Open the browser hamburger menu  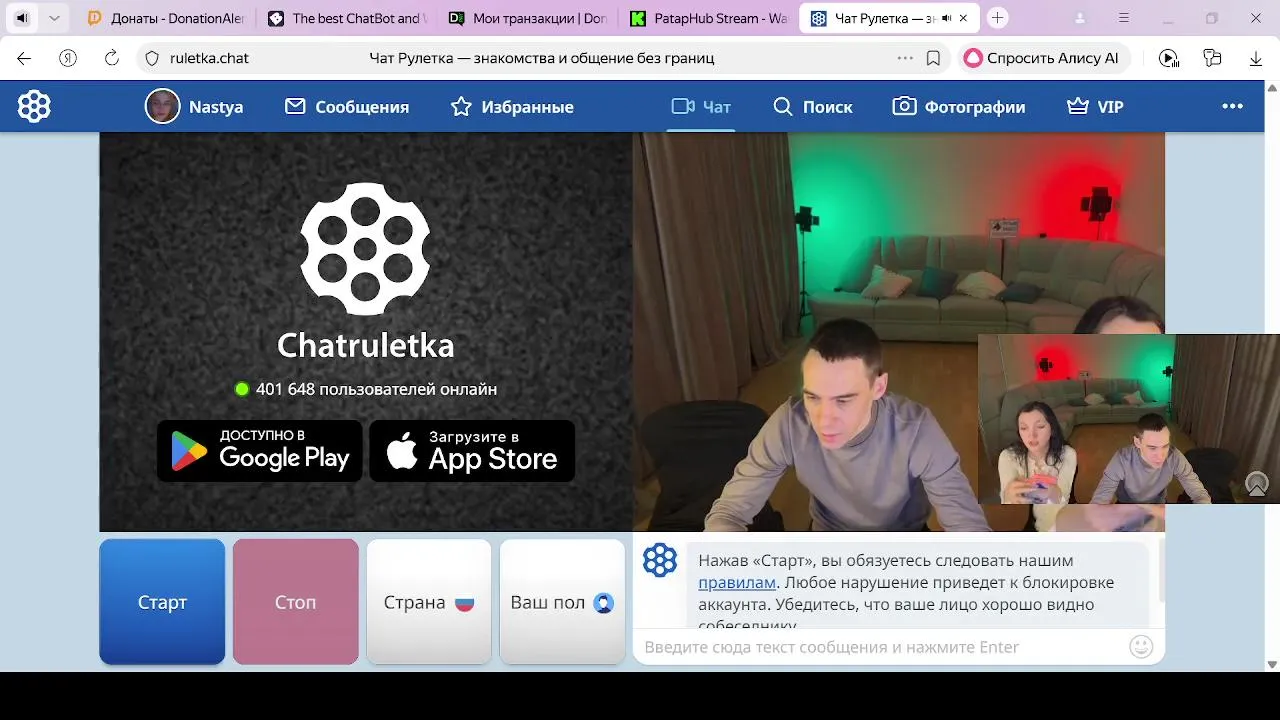[x=1124, y=18]
